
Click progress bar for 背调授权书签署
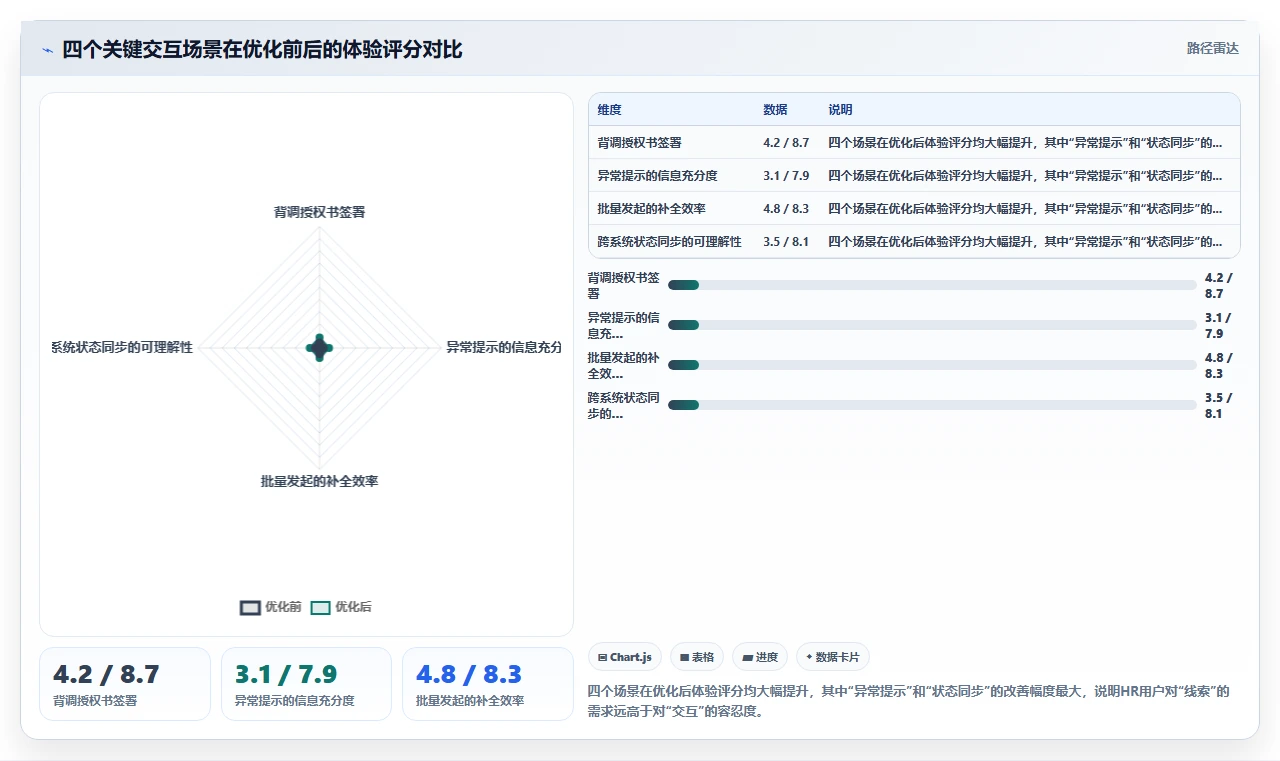(x=932, y=285)
